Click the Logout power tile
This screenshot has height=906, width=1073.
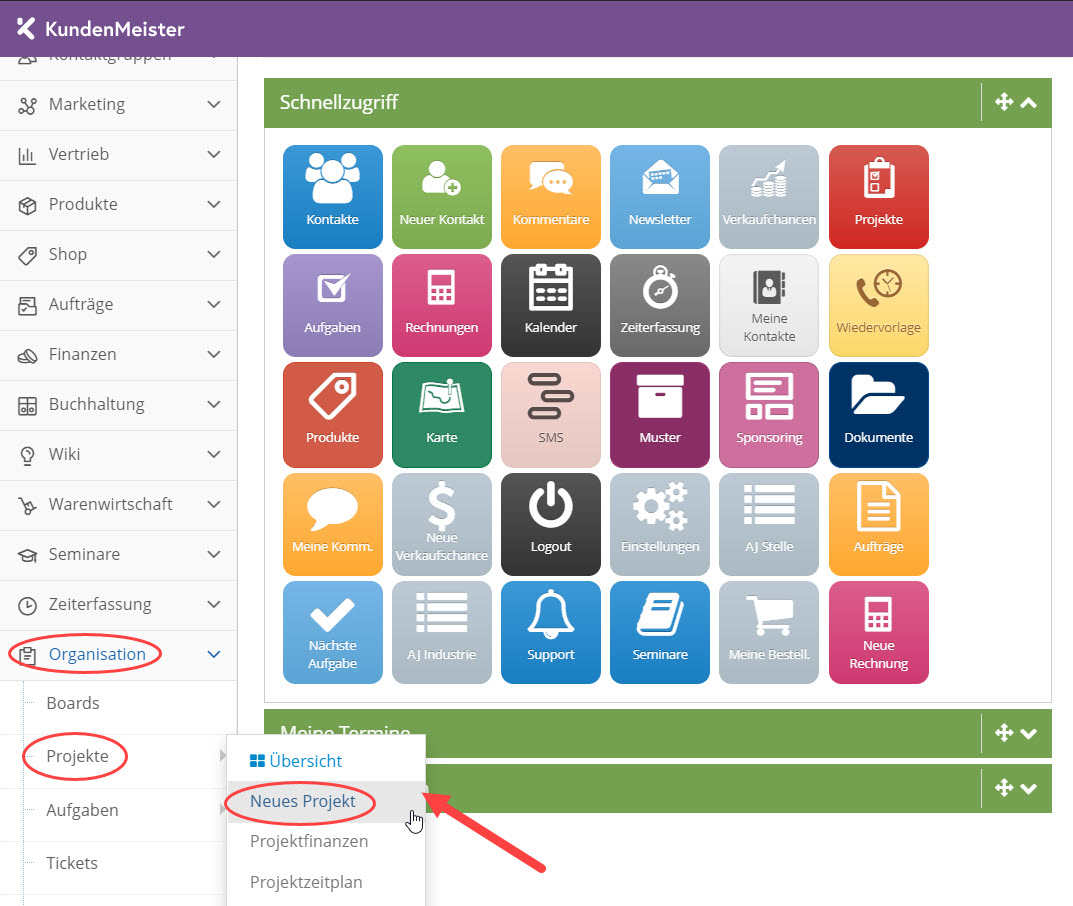point(550,523)
